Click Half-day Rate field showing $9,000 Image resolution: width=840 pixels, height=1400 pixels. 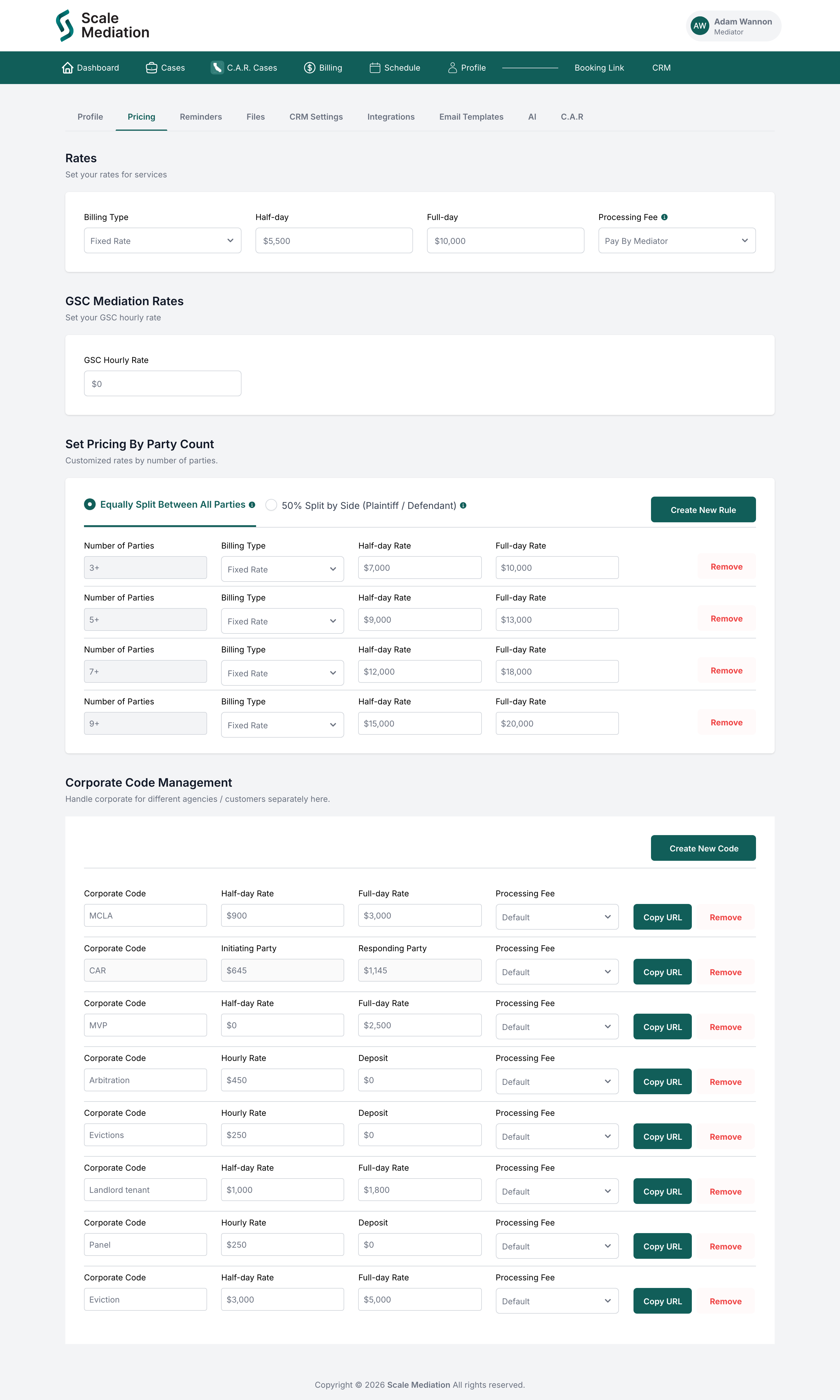pyautogui.click(x=419, y=619)
